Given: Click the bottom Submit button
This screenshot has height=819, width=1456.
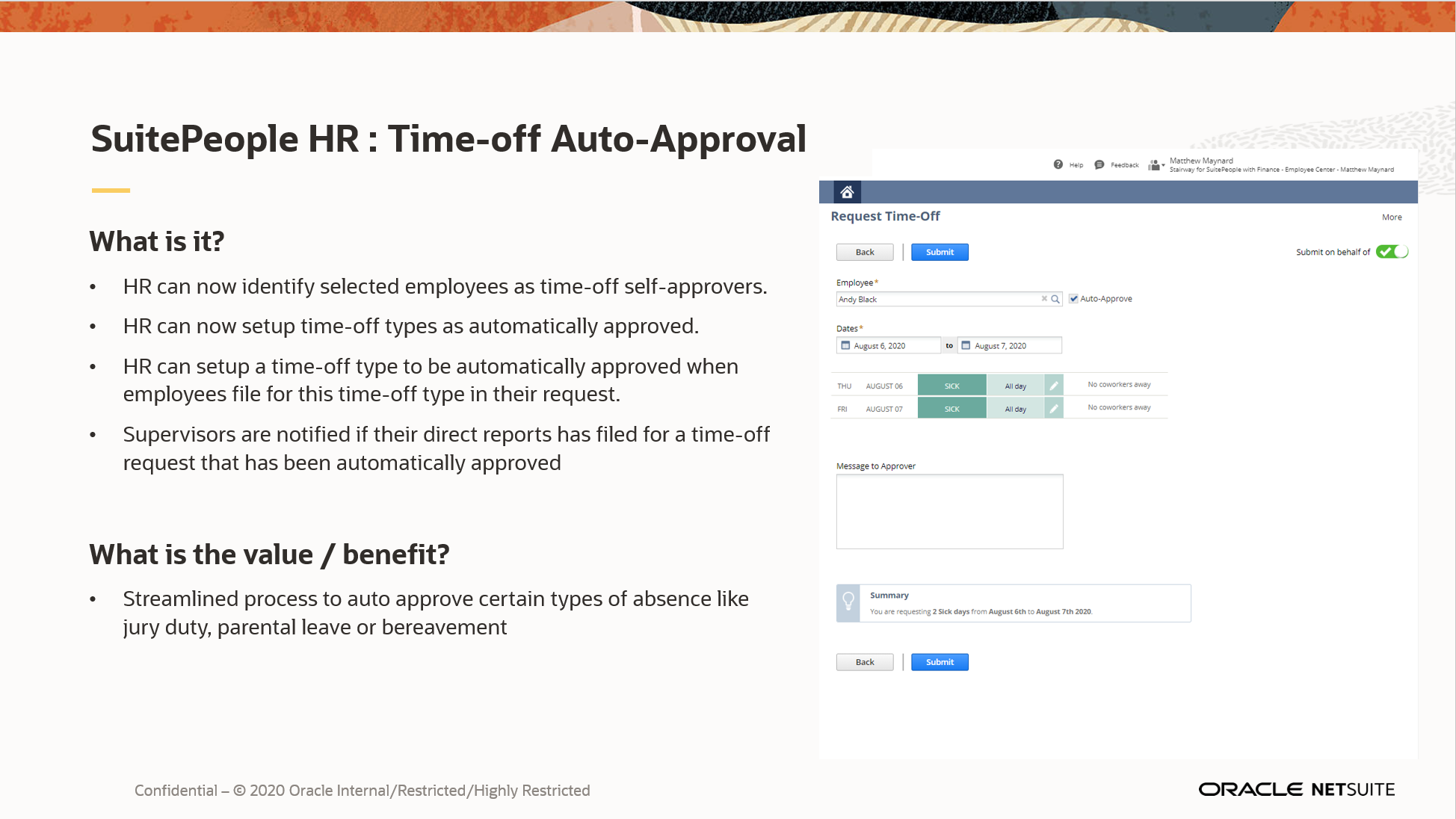Looking at the screenshot, I should point(940,662).
